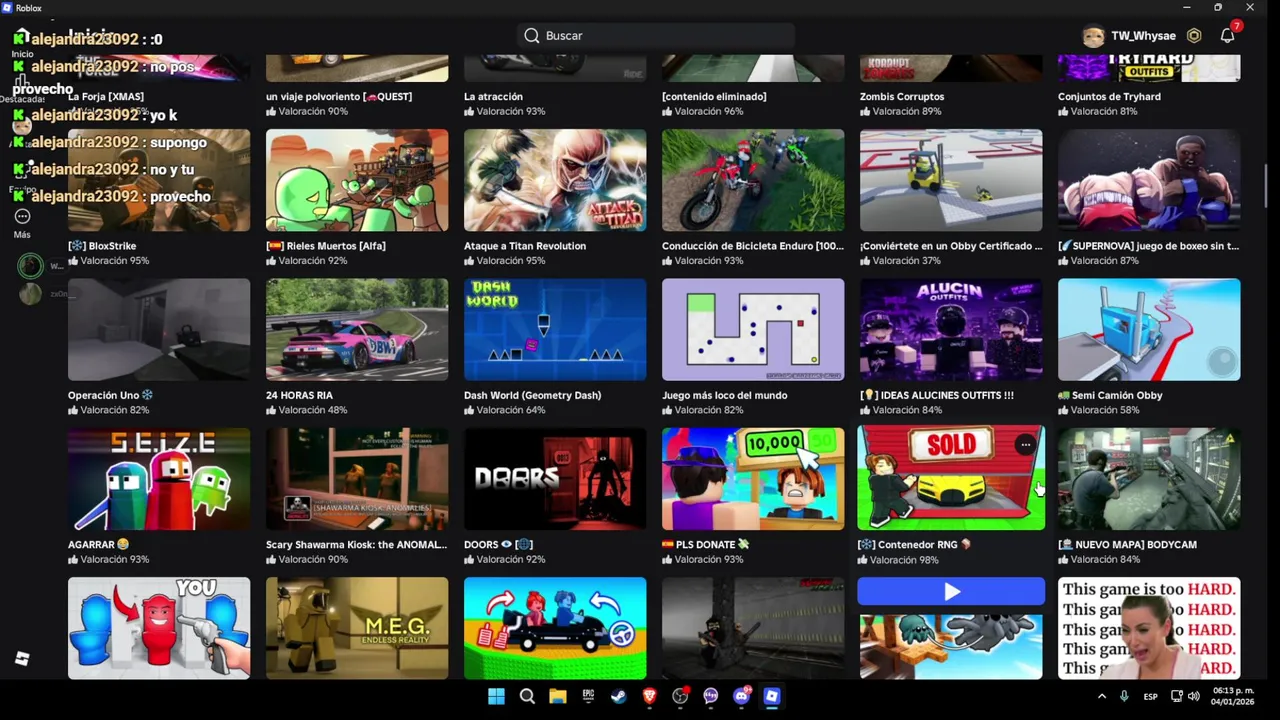
Task: Open the forklift Obby Certificado thumbnail
Action: tap(951, 180)
